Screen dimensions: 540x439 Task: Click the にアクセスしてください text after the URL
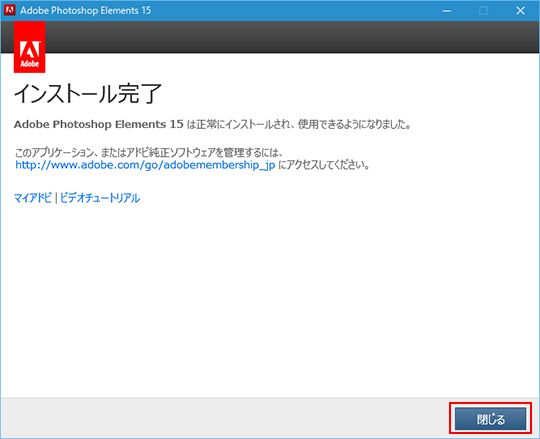point(324,165)
